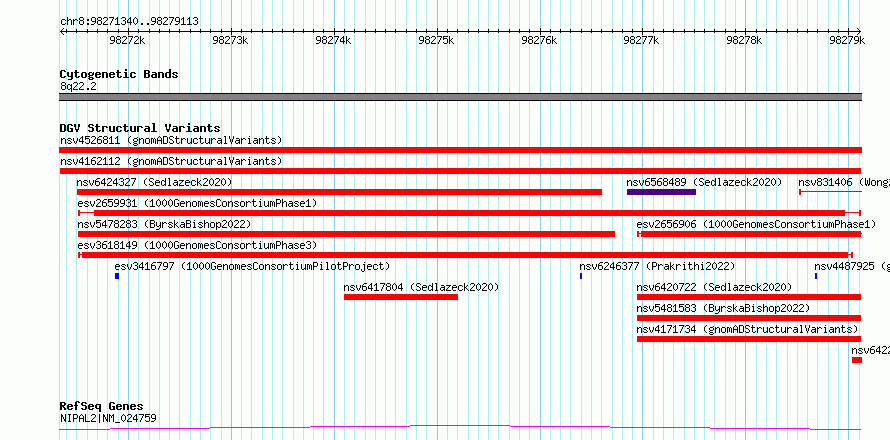Click the nsv5481583 ByrskaBishop2022 bar

point(749,318)
